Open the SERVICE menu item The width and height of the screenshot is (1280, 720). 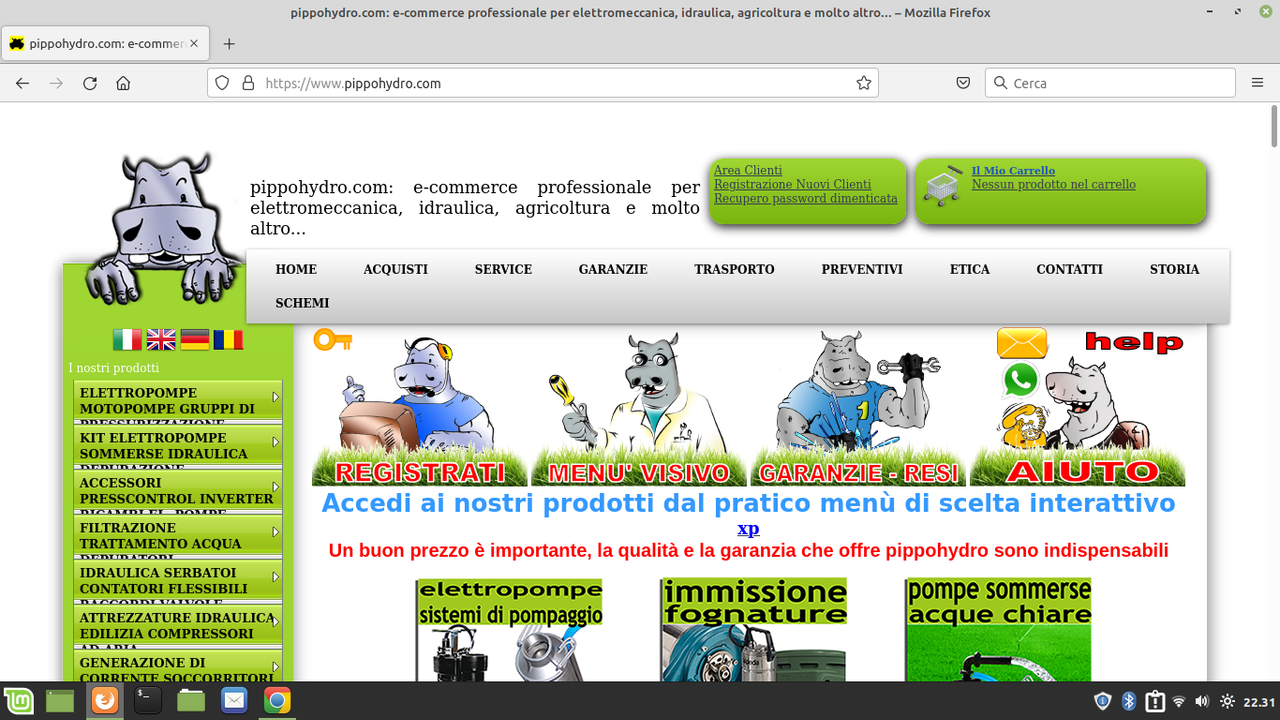pyautogui.click(x=503, y=269)
